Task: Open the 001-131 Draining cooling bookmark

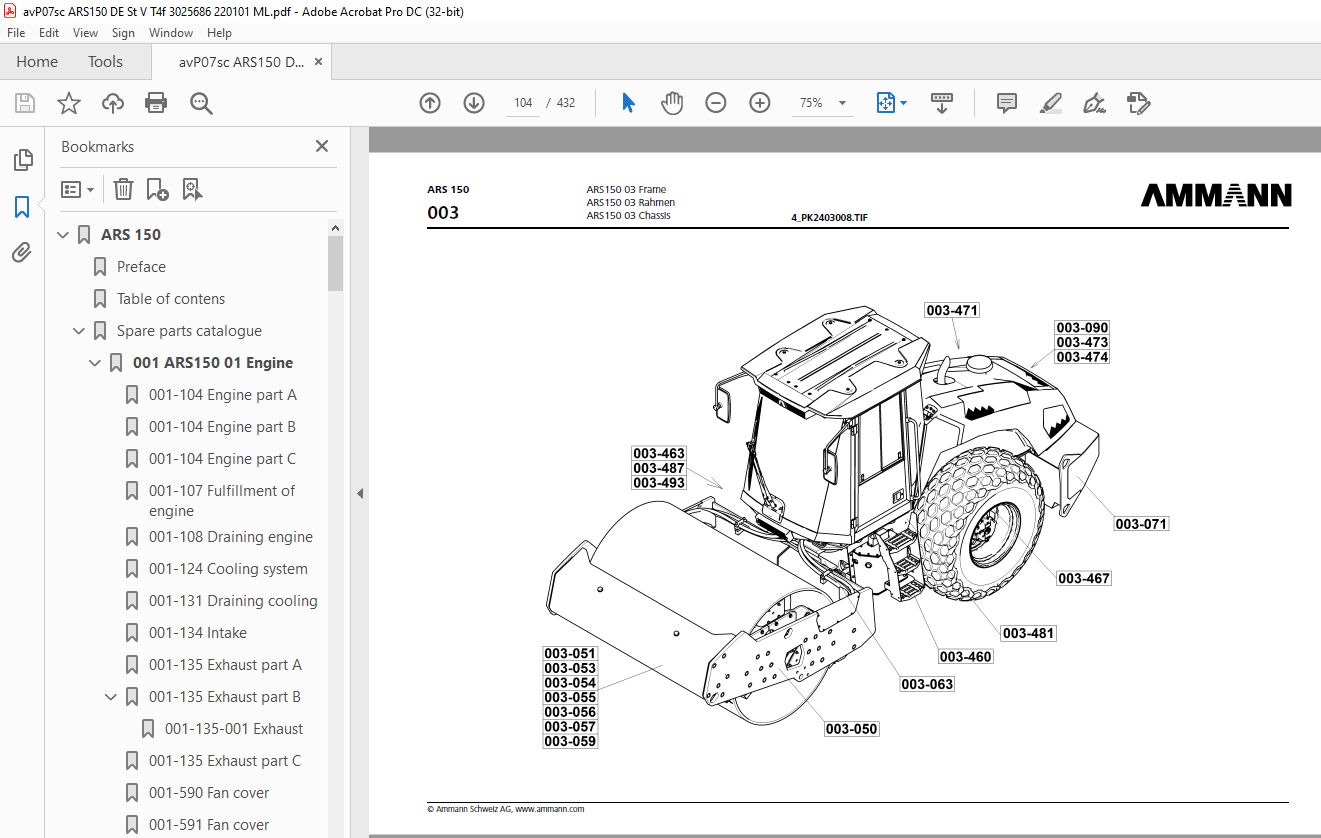Action: coord(233,601)
